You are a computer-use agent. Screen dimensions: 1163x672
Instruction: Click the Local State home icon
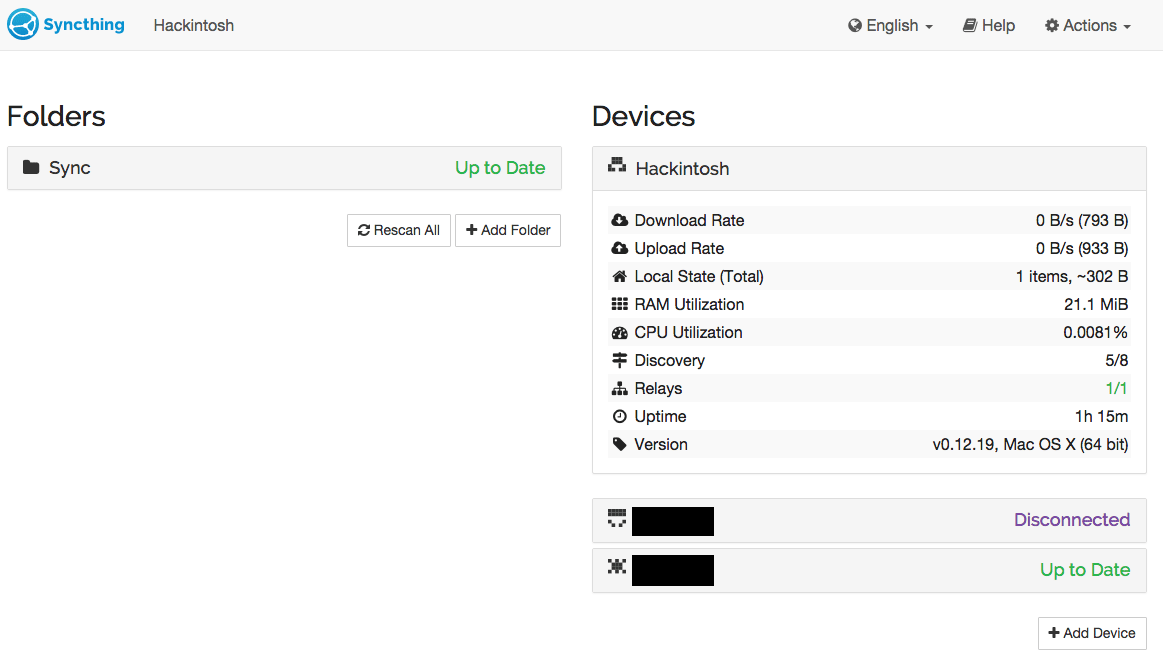click(x=619, y=277)
